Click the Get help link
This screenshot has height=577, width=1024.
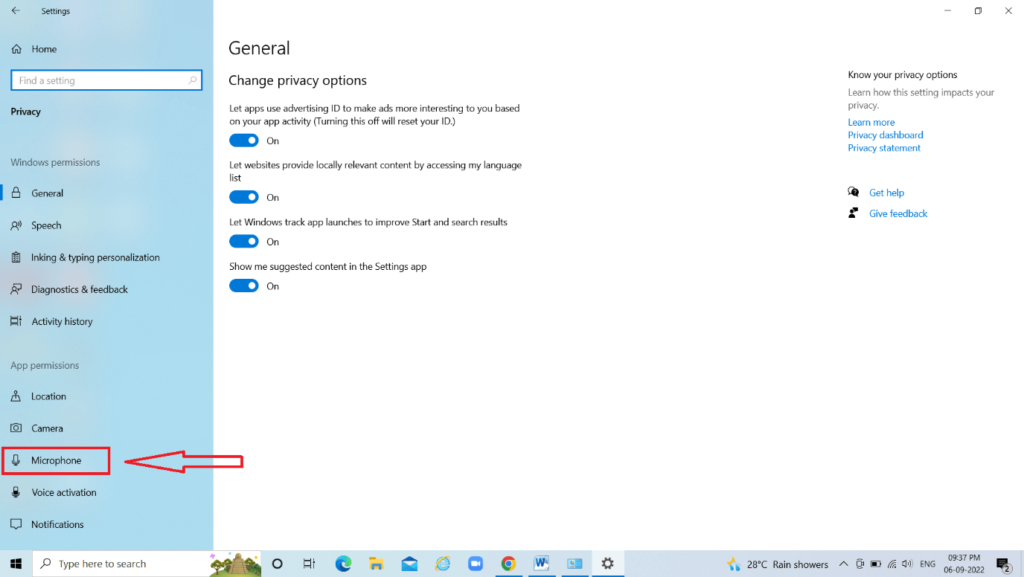point(886,193)
